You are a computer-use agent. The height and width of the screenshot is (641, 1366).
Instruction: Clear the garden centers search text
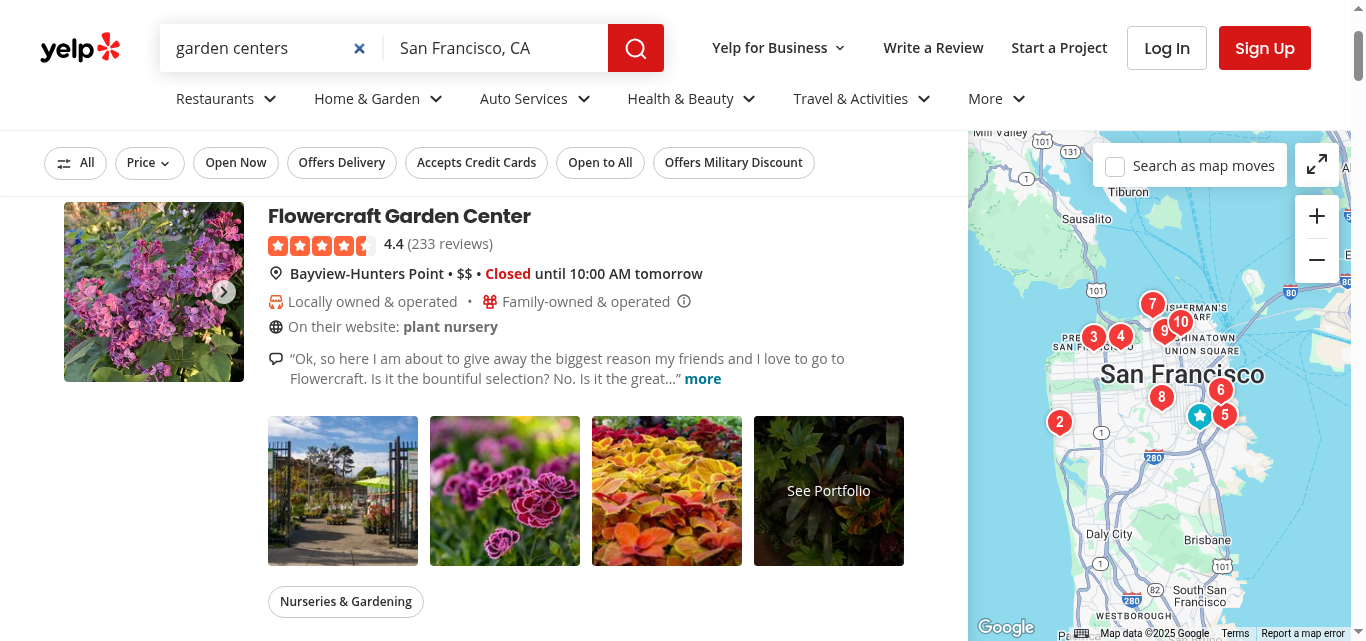pyautogui.click(x=360, y=48)
